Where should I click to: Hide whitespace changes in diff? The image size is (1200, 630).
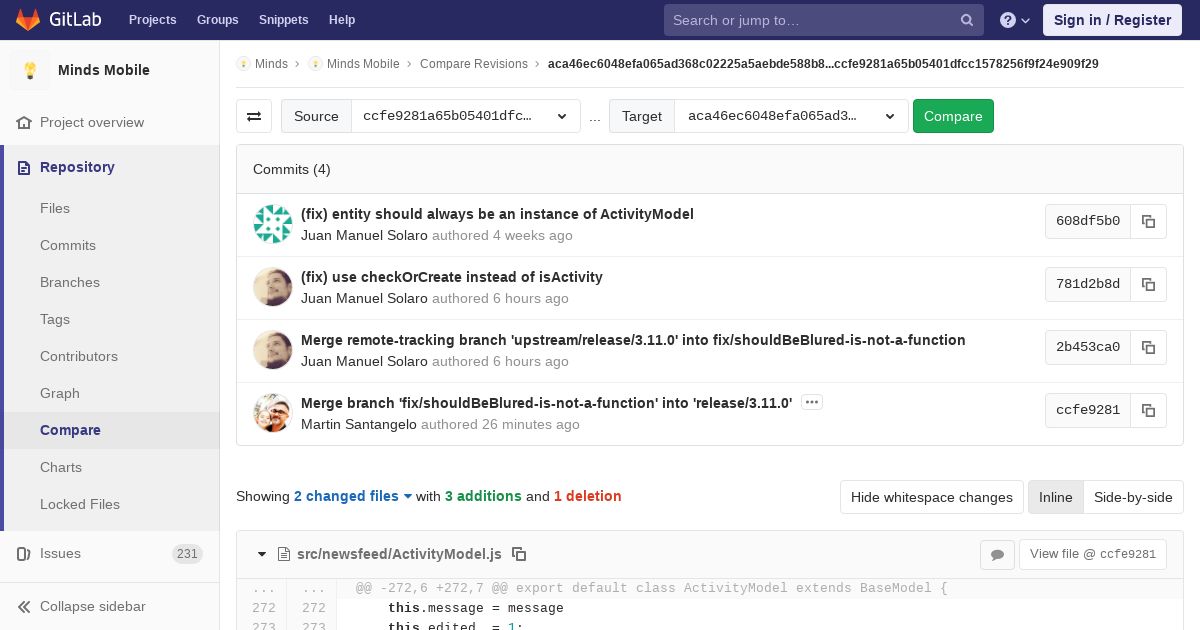[x=932, y=497]
